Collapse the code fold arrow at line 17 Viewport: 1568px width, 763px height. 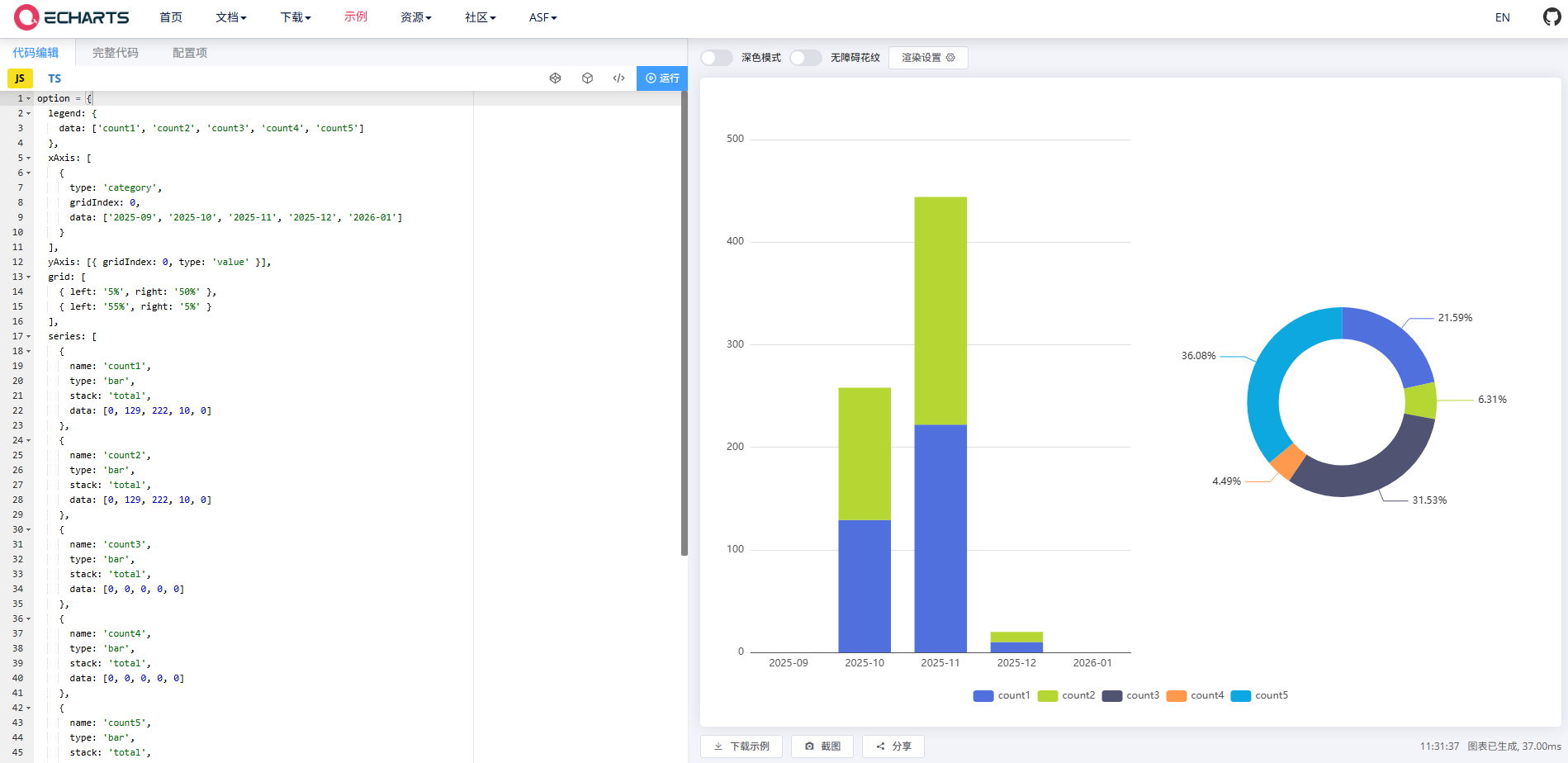[29, 337]
